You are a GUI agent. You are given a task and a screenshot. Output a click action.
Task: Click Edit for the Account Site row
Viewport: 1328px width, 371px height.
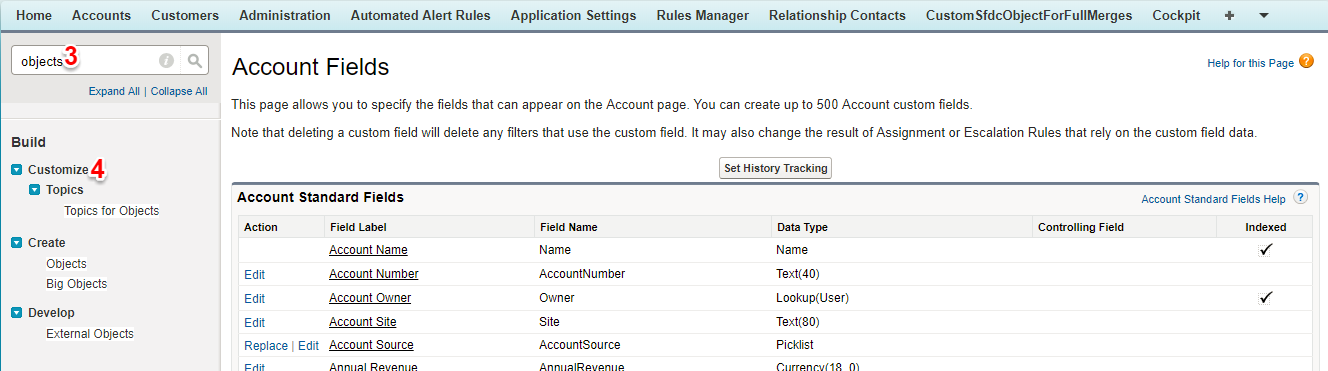click(x=254, y=322)
